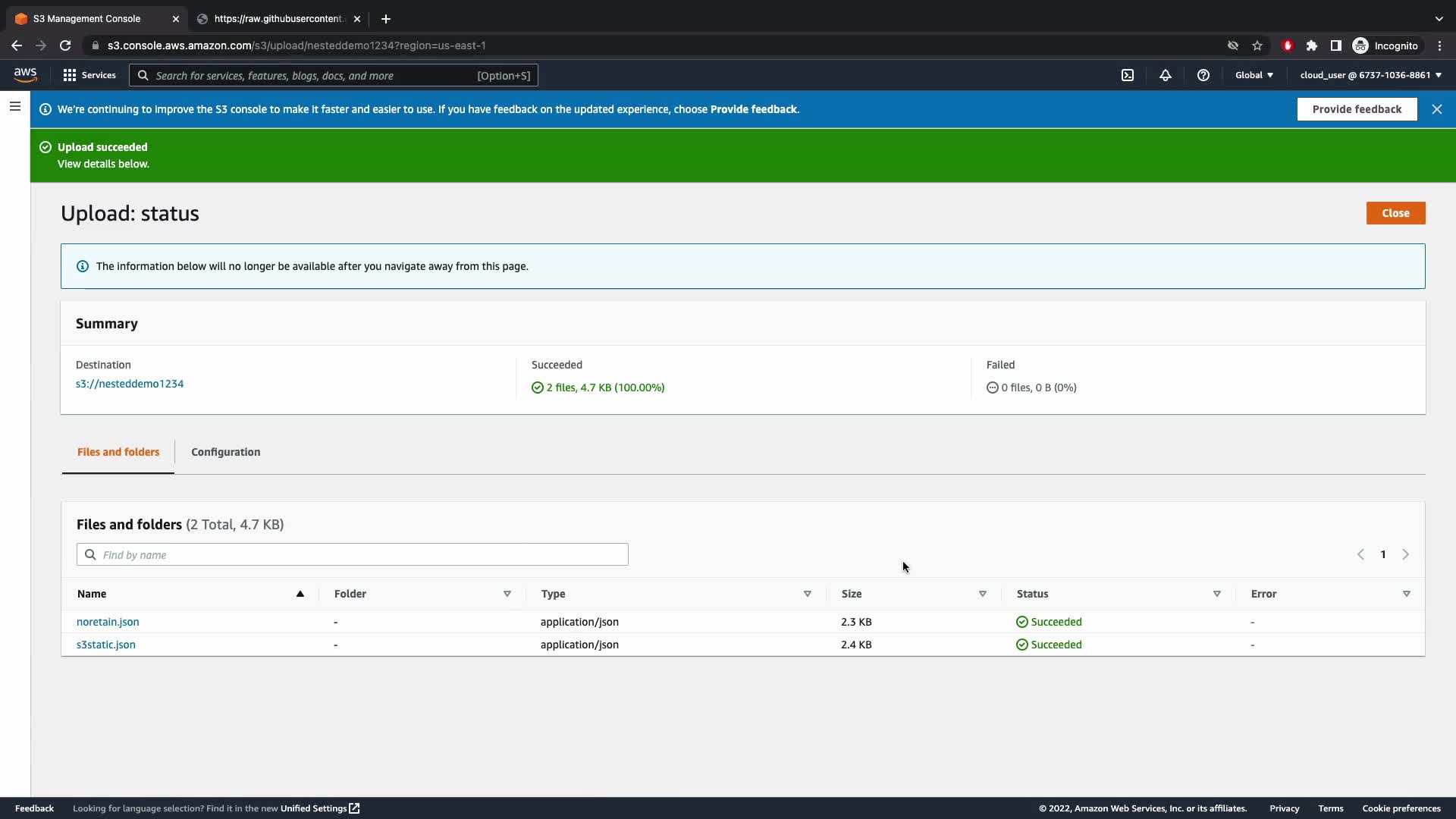
Task: Open AWS CloudShell icon
Action: (x=1128, y=75)
